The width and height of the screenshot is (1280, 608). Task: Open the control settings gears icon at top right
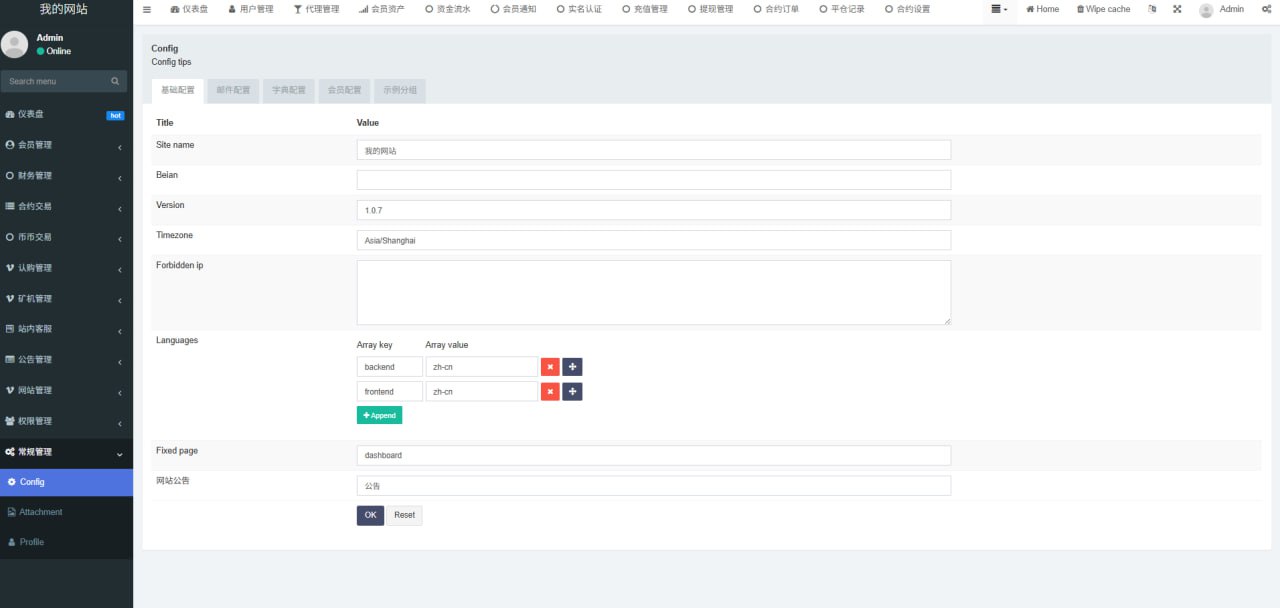[x=1265, y=9]
